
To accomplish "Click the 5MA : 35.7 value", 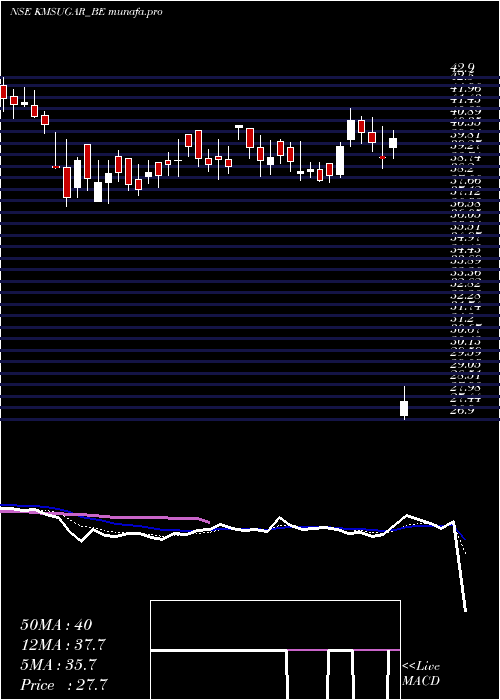I will coord(58,665).
